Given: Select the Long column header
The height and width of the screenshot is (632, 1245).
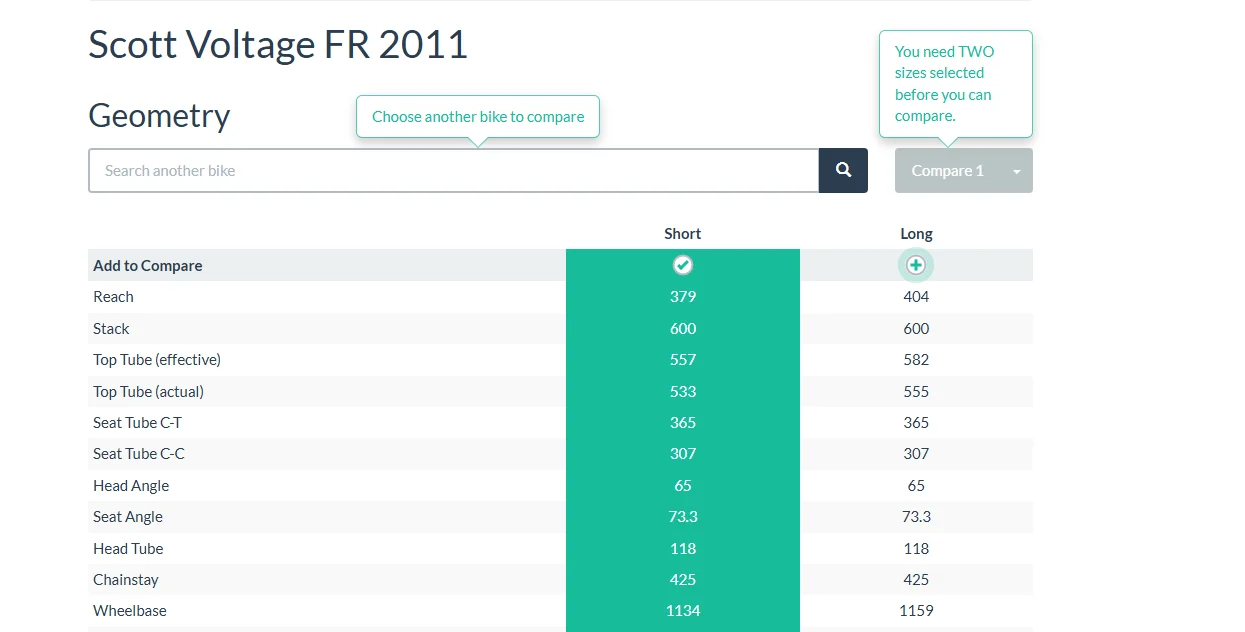Looking at the screenshot, I should (916, 234).
